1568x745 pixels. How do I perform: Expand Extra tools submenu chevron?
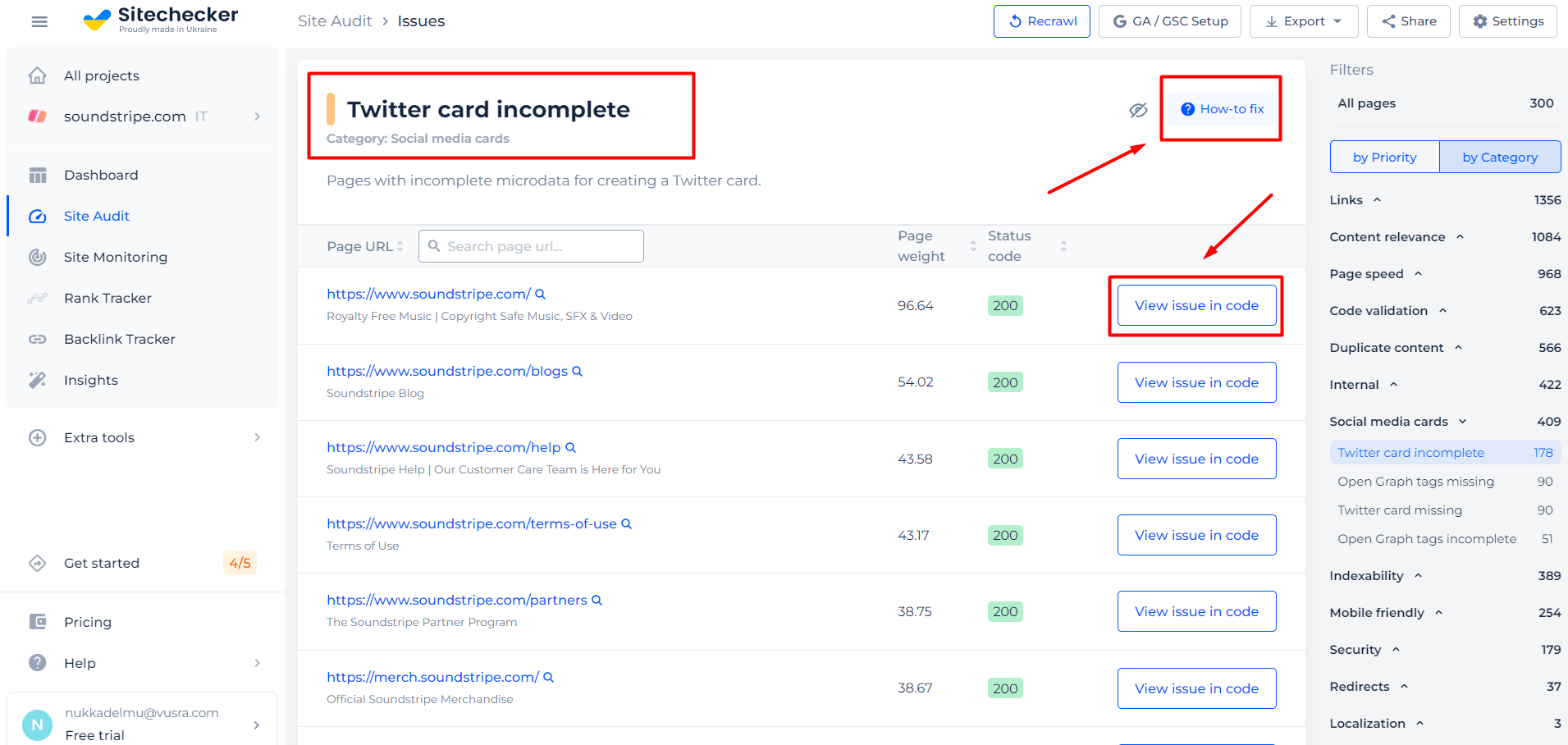(x=257, y=437)
